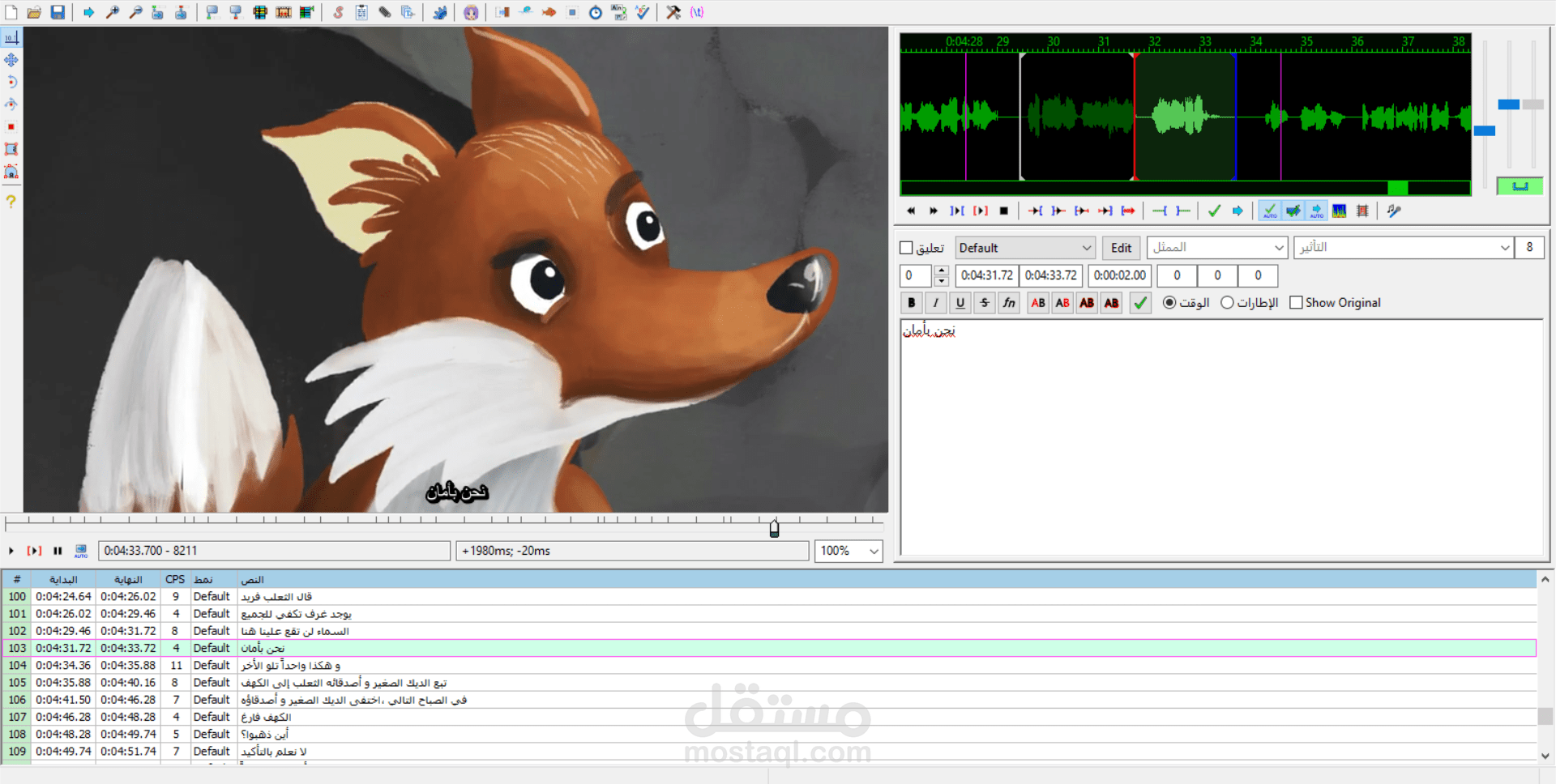
Task: Open the 100% video zoom dropdown
Action: [849, 551]
